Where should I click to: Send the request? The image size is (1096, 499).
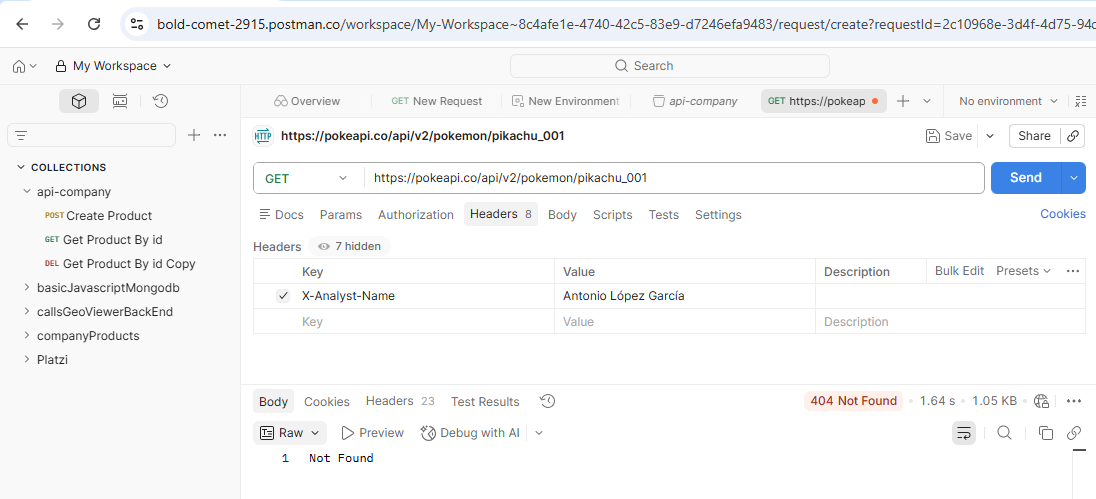click(x=1025, y=178)
